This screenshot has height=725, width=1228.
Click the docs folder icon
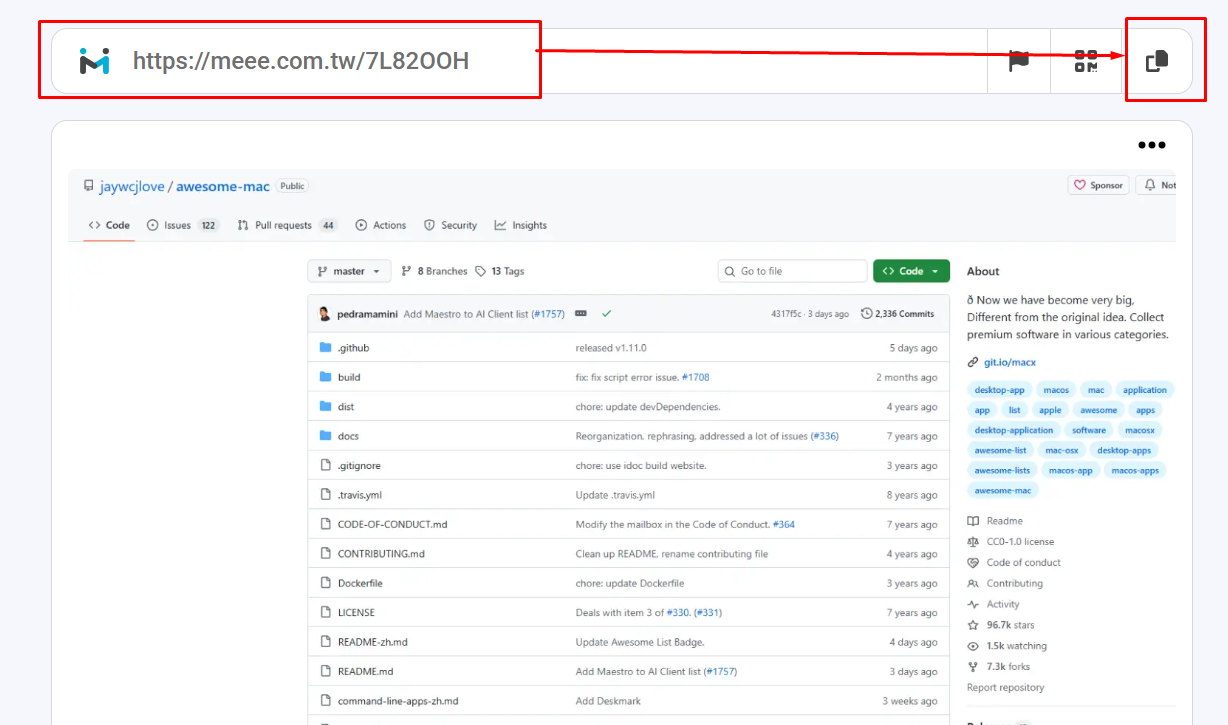point(325,436)
